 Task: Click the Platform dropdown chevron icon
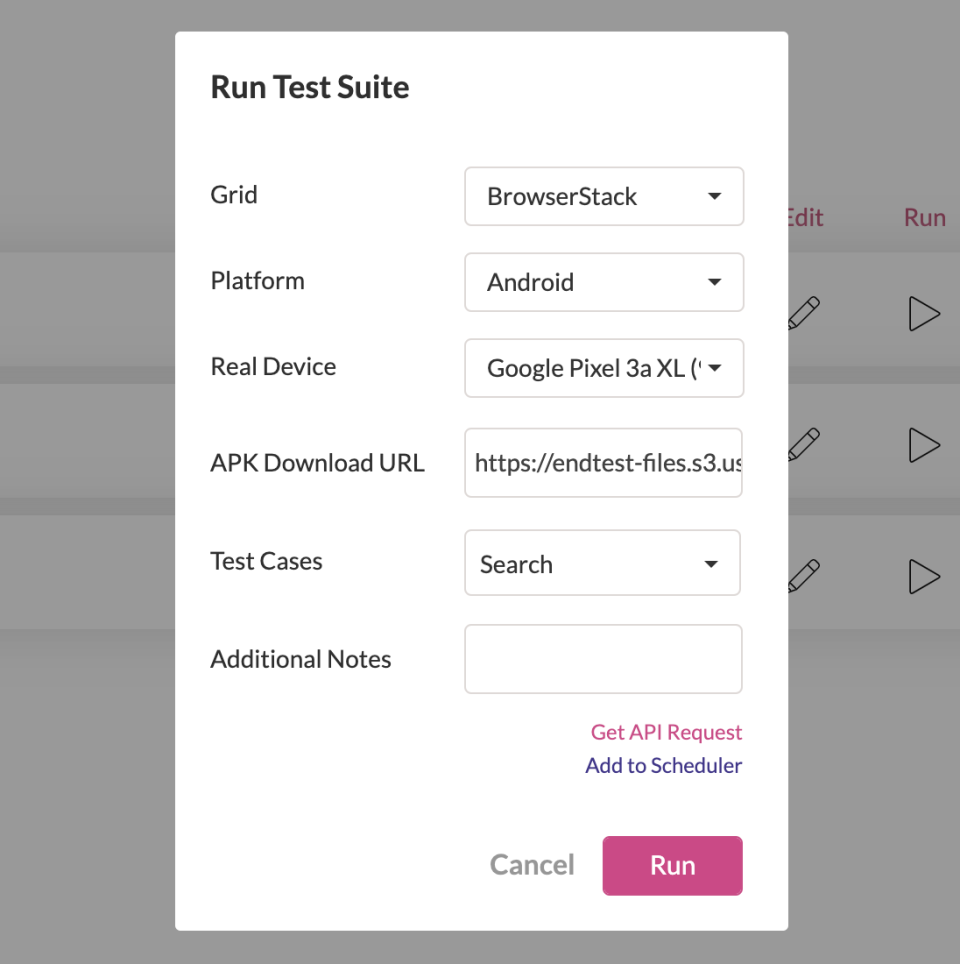[715, 282]
